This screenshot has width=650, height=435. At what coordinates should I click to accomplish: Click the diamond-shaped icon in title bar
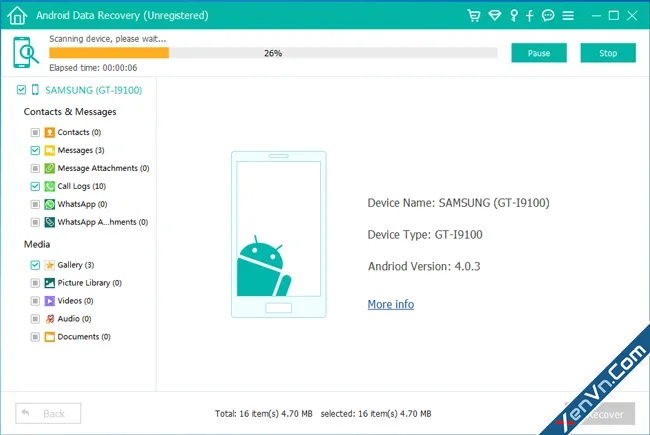click(x=494, y=16)
